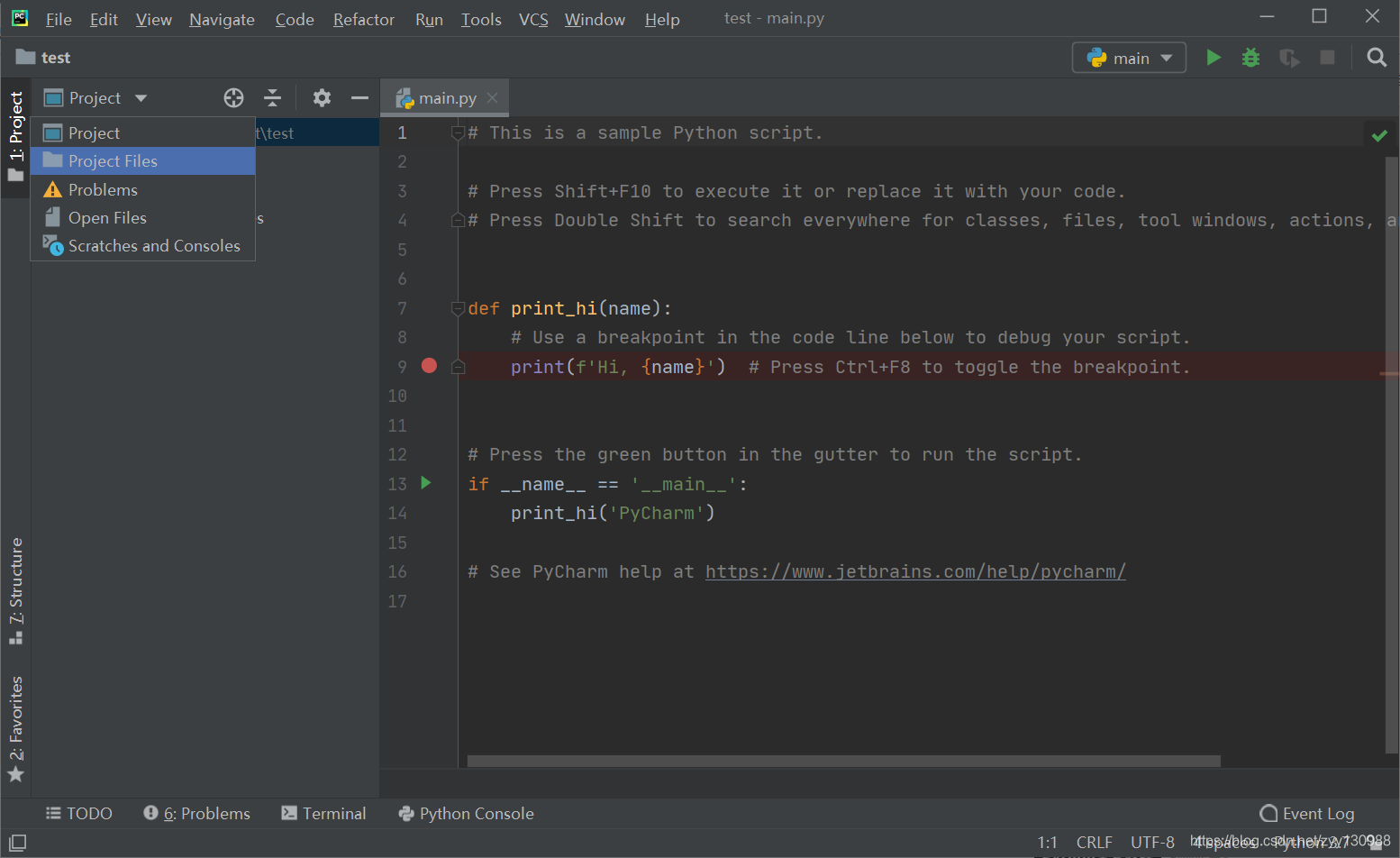Fold the print_hi function at line 7
This screenshot has height=858, width=1400.
(458, 308)
